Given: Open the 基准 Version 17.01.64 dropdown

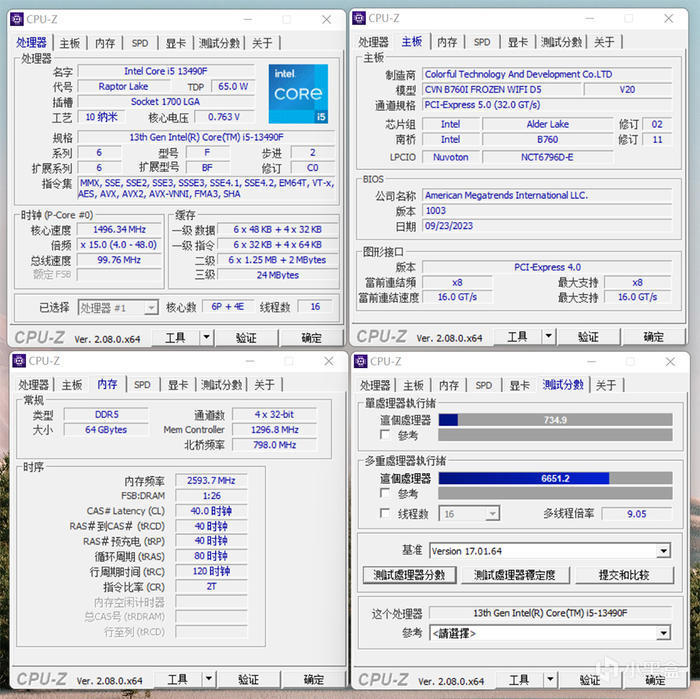Looking at the screenshot, I should 663,551.
